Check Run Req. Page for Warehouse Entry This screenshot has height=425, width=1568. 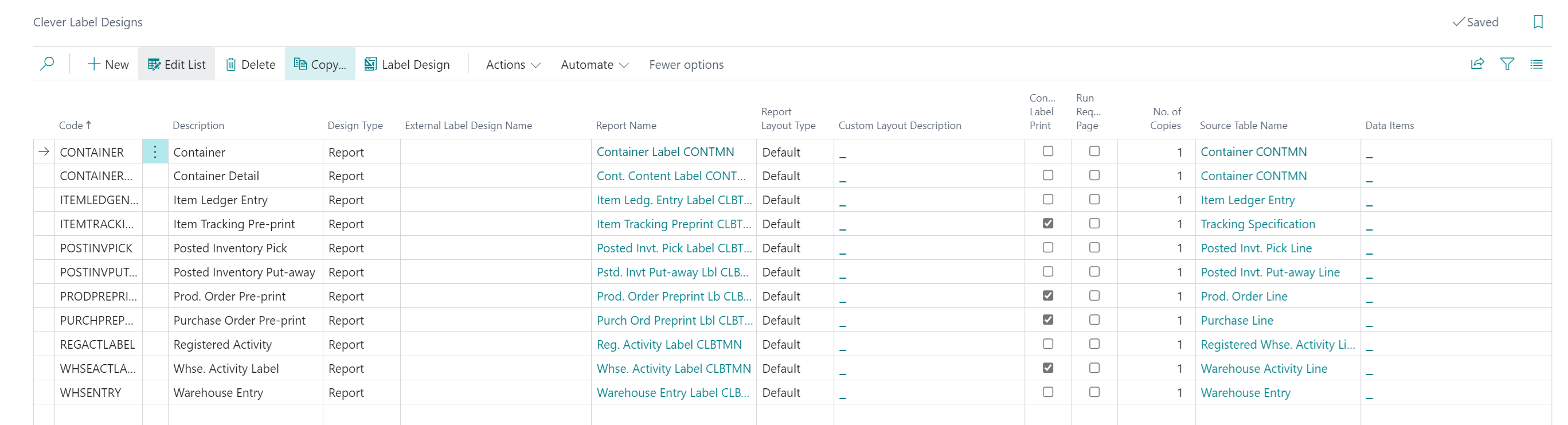pos(1094,392)
